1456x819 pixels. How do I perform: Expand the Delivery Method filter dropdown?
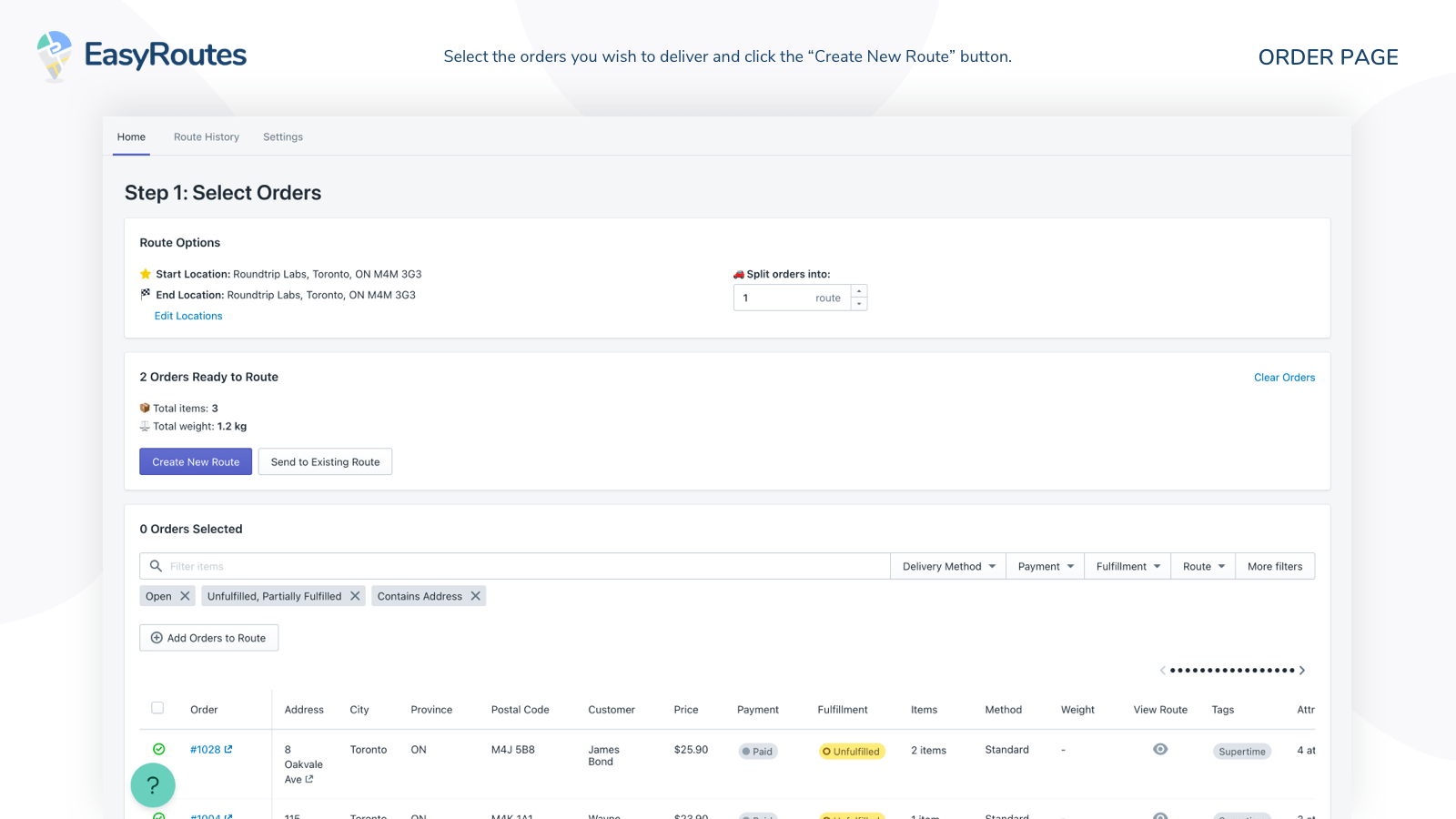948,566
